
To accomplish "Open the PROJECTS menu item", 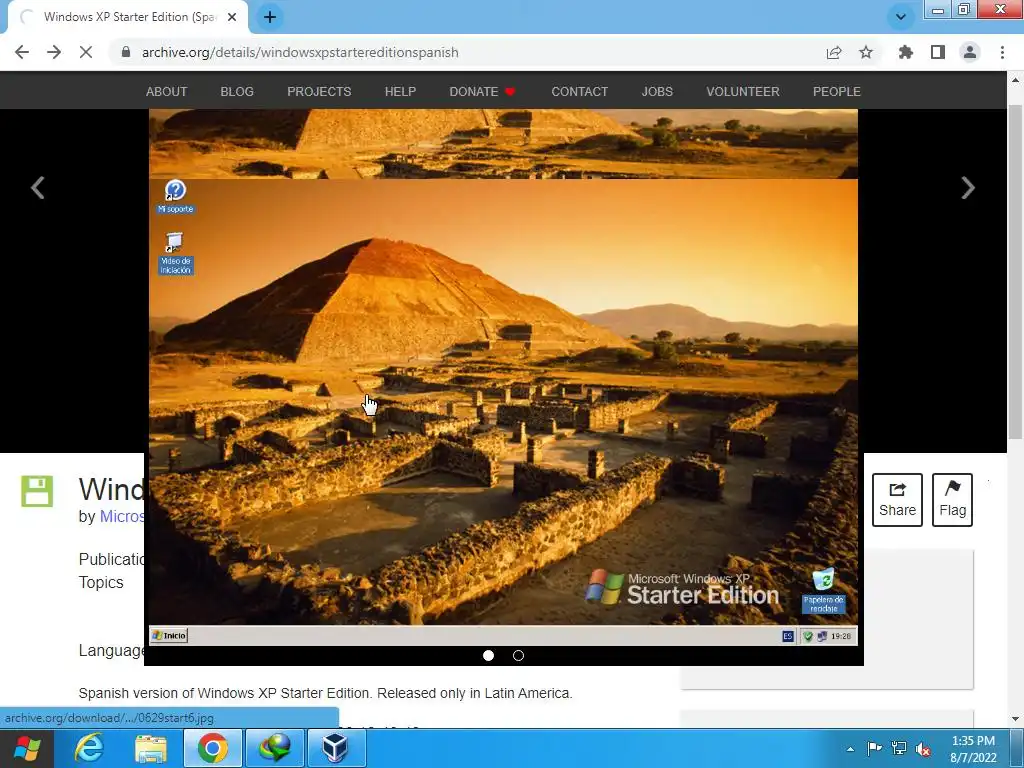I will (x=319, y=91).
